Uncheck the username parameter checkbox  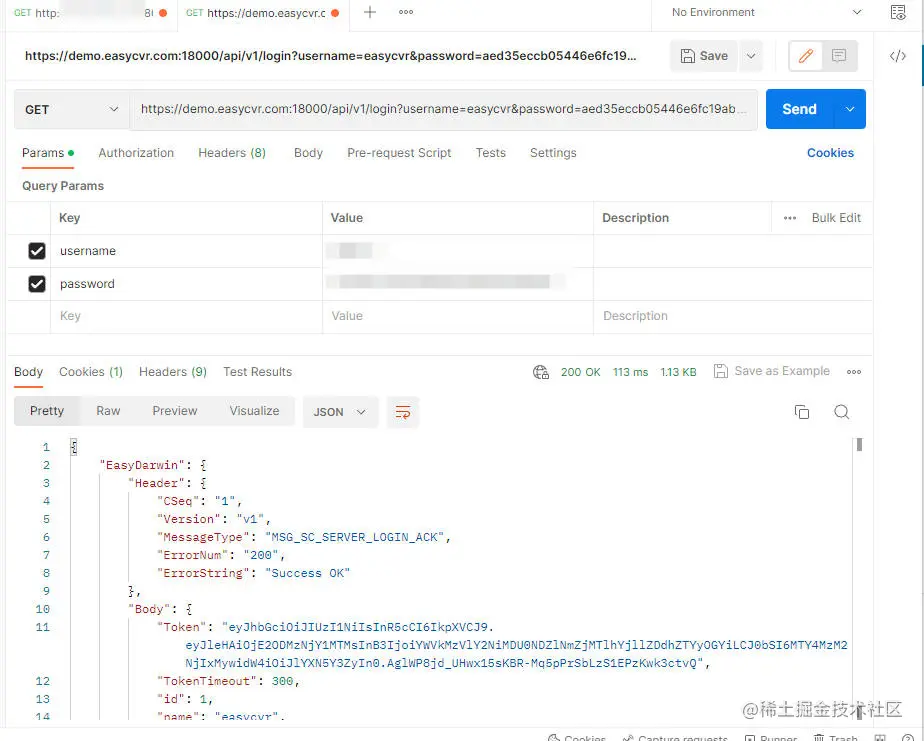pos(37,251)
